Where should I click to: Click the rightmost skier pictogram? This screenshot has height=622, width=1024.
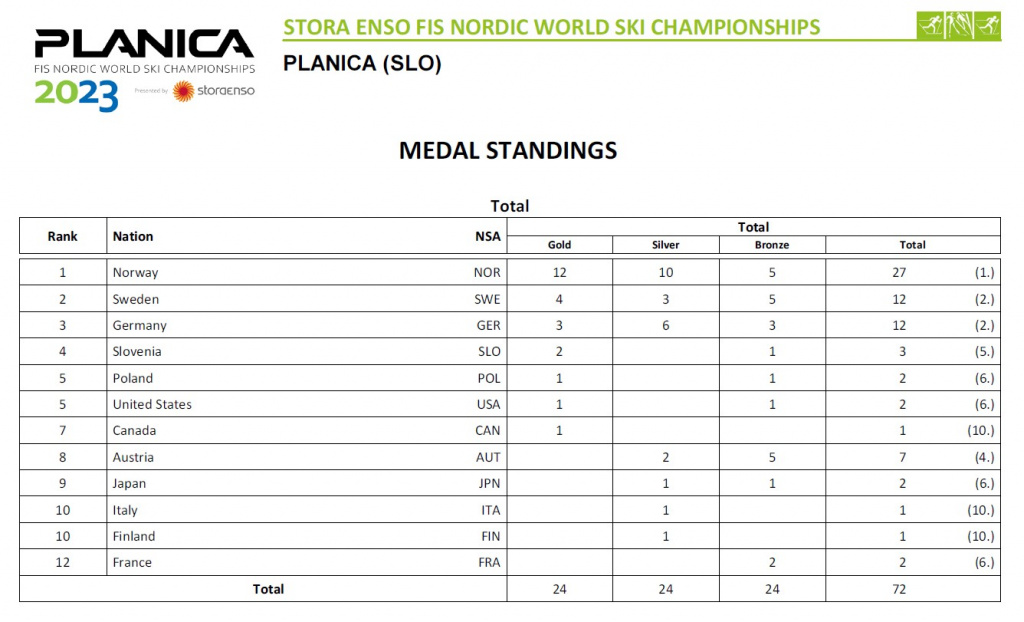coord(987,26)
